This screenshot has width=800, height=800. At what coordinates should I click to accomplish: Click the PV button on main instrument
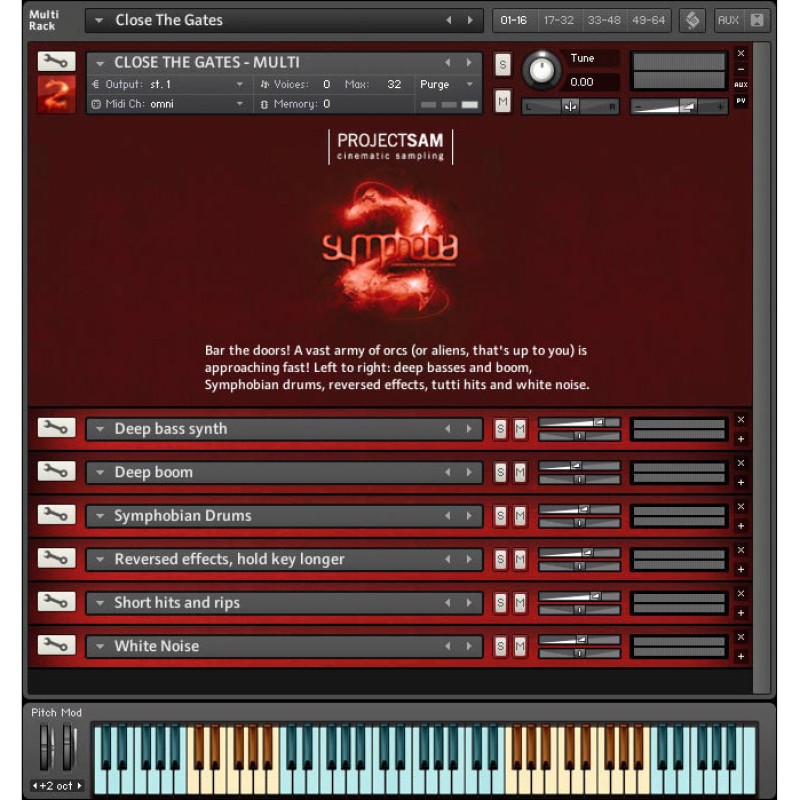coord(741,102)
